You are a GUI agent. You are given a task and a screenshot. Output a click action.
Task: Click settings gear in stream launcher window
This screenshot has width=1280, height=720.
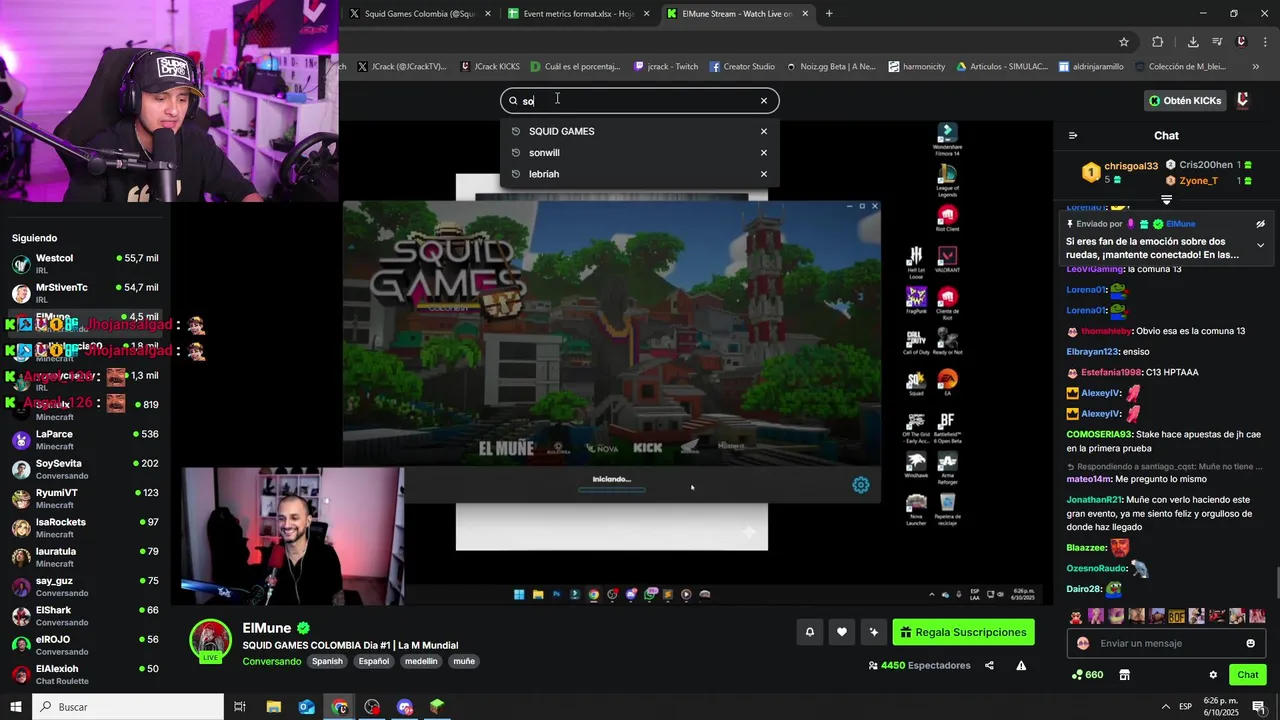(x=861, y=485)
